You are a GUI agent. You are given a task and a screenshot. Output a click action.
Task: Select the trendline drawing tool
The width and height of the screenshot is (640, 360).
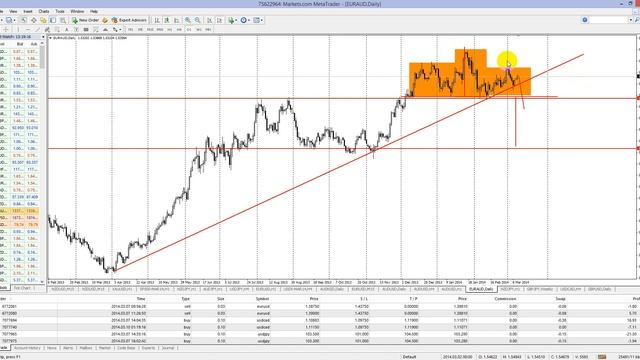(38, 29)
